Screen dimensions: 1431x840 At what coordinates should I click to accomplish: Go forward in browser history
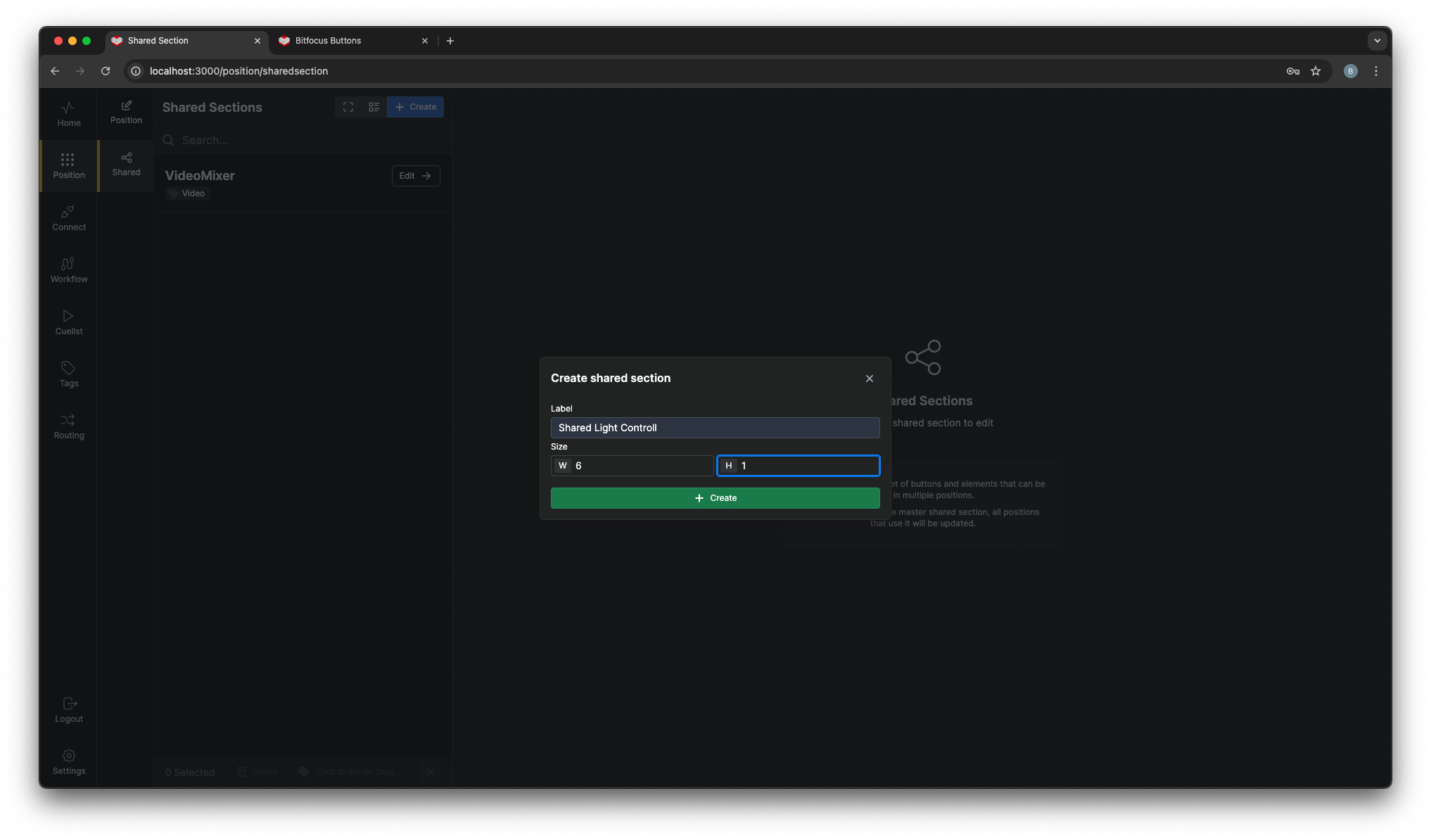click(80, 71)
